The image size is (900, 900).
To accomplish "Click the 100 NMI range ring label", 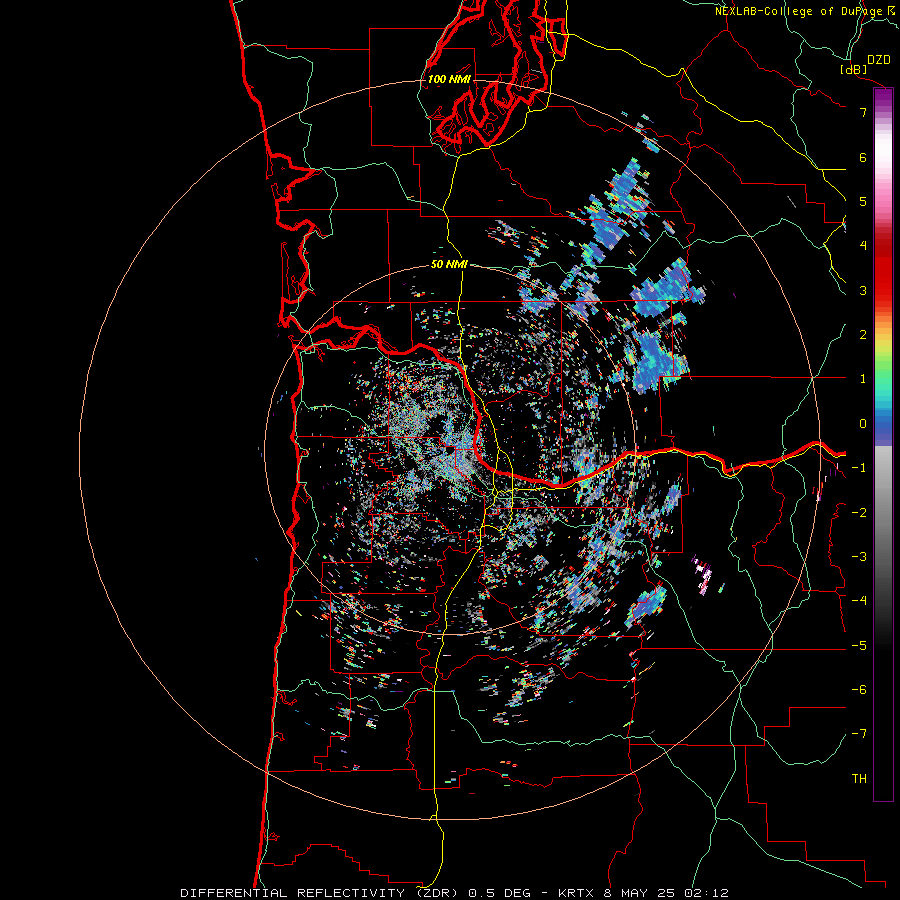I will (449, 79).
